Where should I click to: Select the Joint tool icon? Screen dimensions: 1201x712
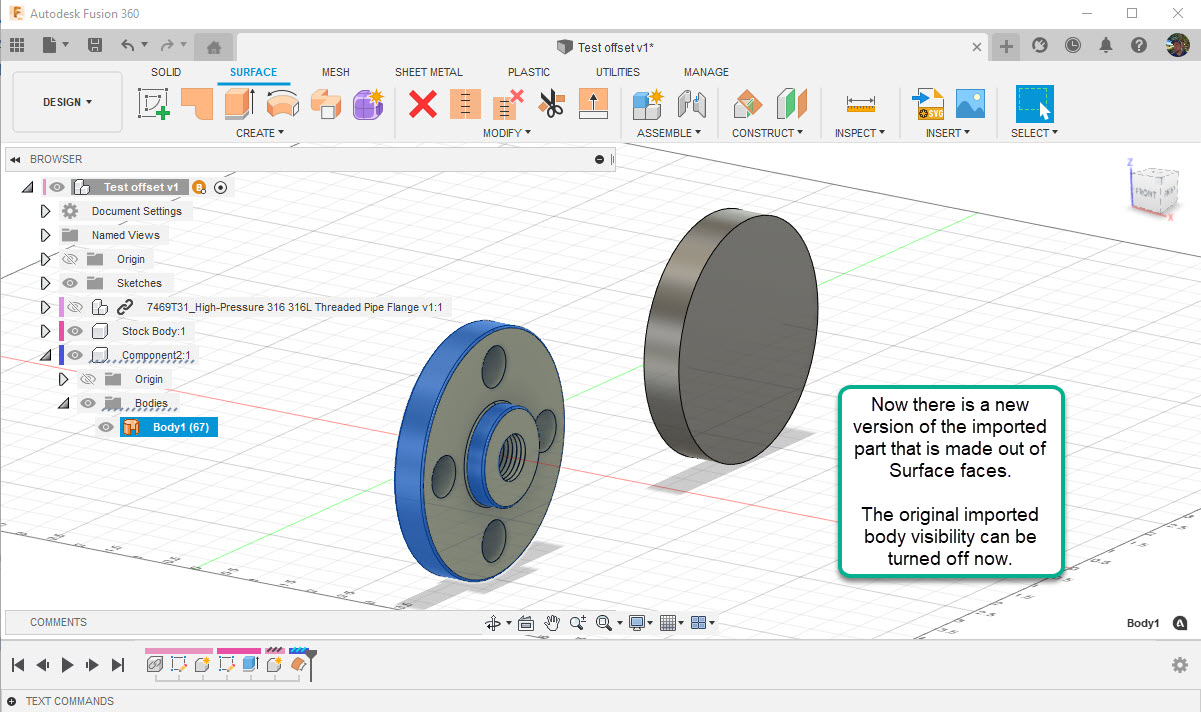(691, 103)
